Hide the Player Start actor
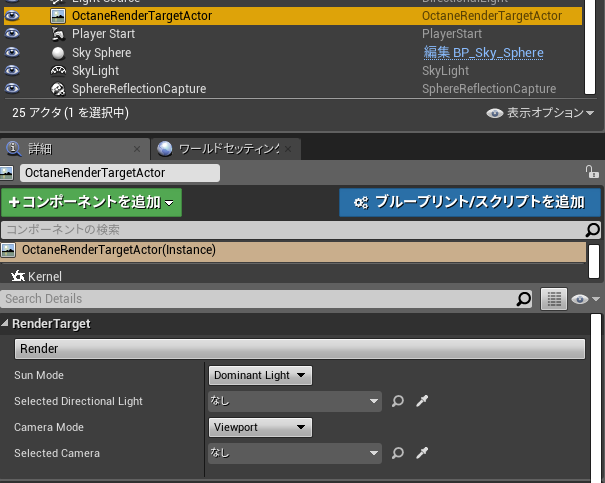 pyautogui.click(x=12, y=34)
